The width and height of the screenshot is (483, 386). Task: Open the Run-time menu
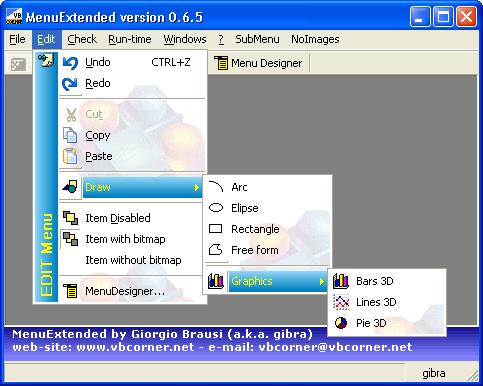point(130,39)
